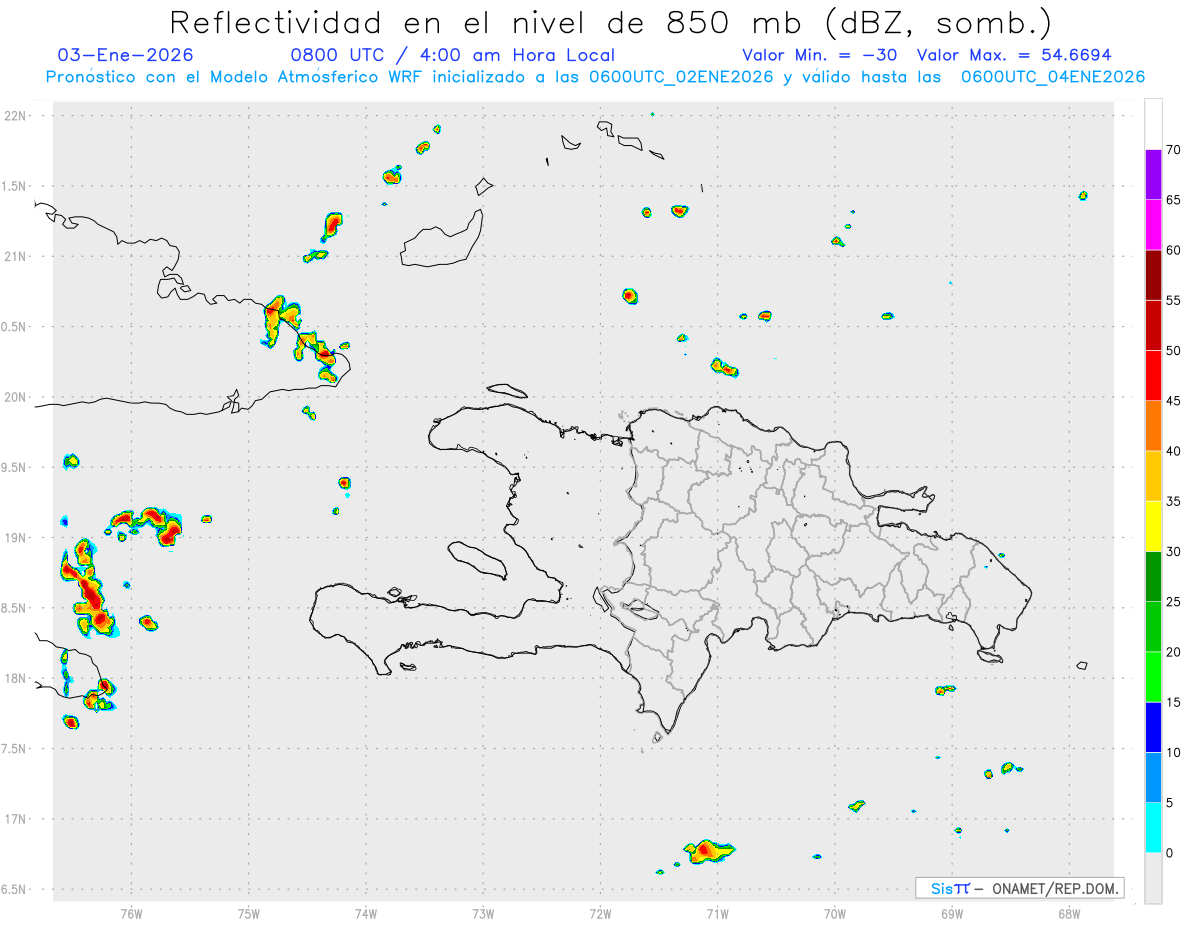Click the longitude axis label '72W'
Viewport: 1200px width, 927px height.
(600, 914)
